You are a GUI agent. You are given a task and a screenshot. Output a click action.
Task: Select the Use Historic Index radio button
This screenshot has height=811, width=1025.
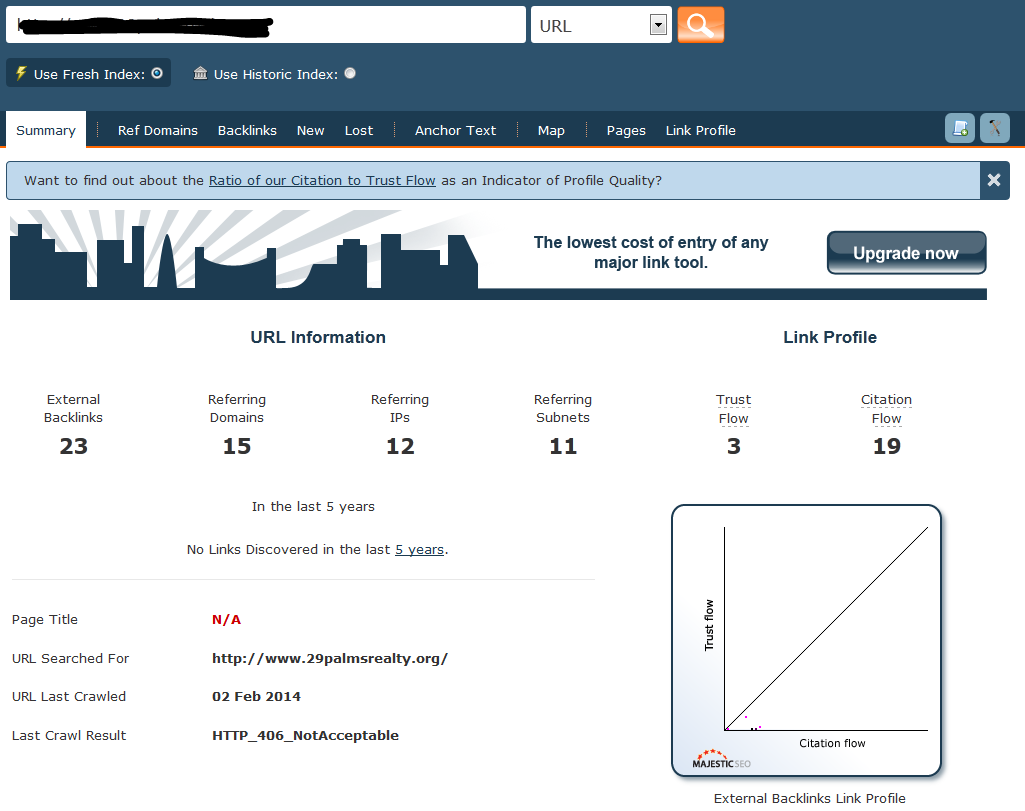350,73
